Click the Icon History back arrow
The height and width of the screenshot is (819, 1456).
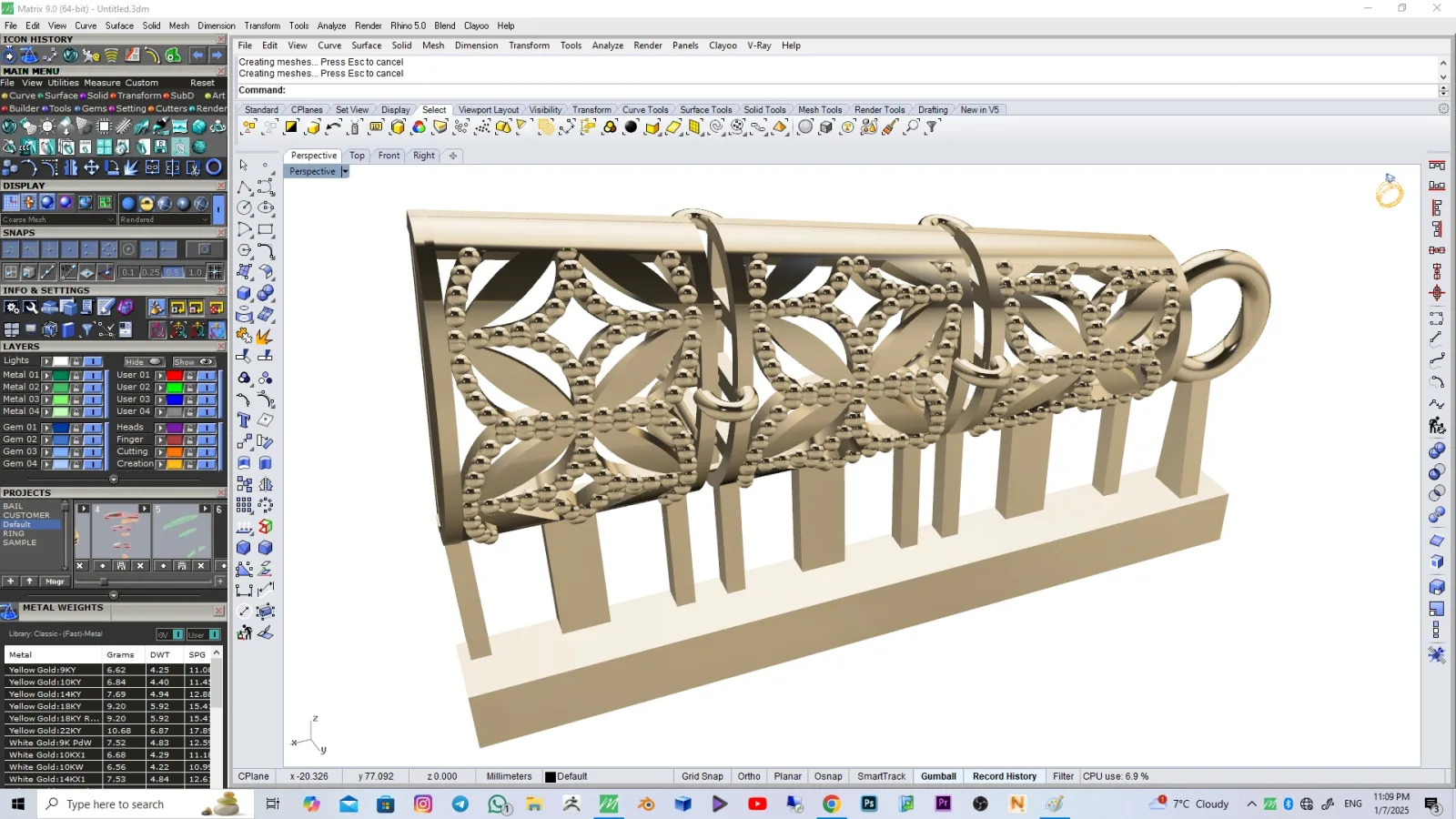coord(197,56)
